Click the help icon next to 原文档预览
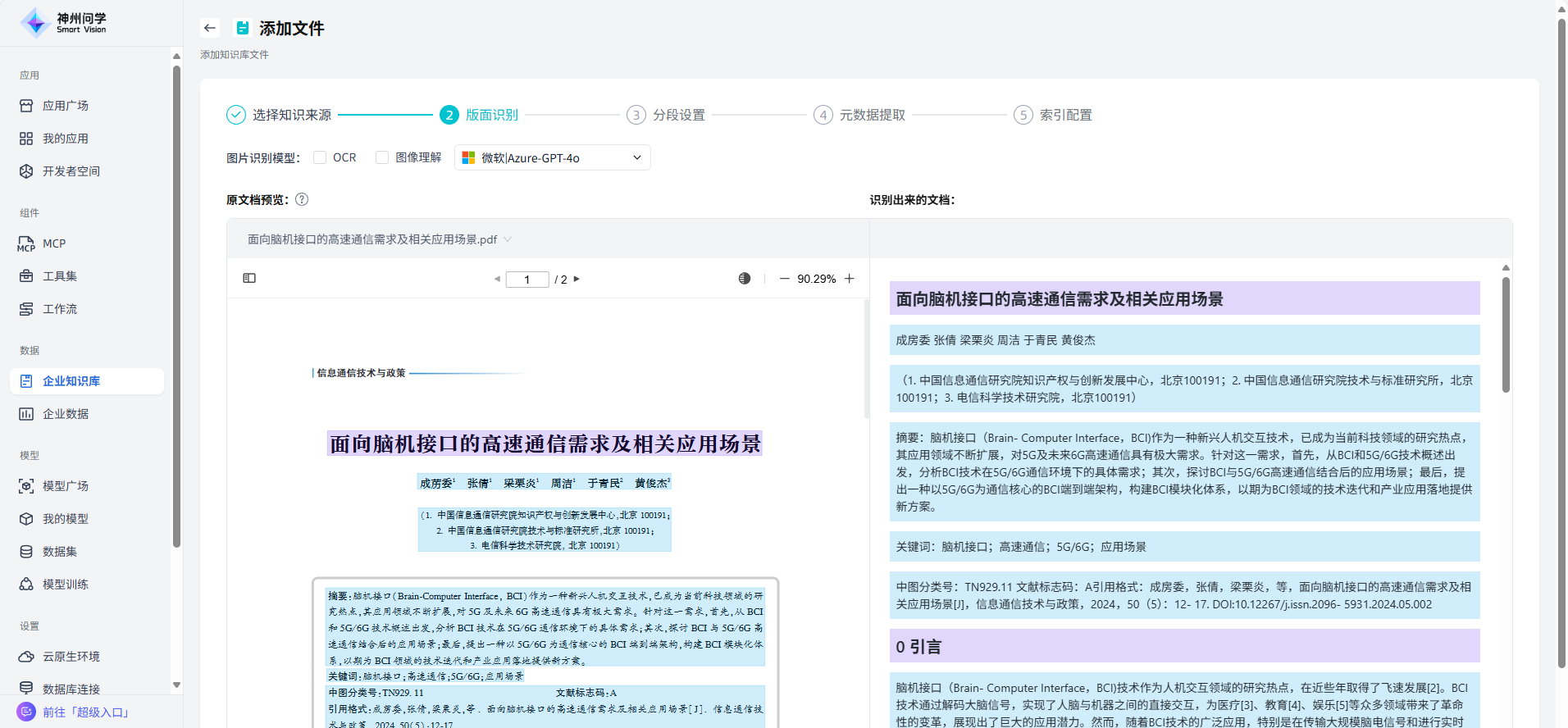Image resolution: width=1568 pixels, height=728 pixels. click(x=302, y=199)
